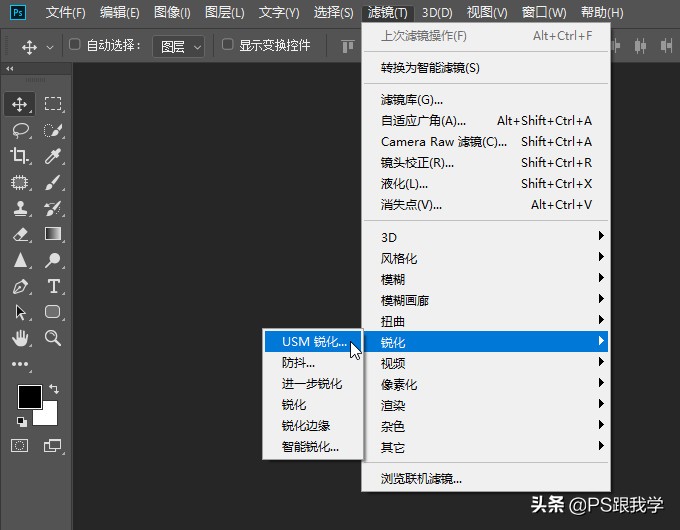This screenshot has height=530, width=680.
Task: Click the Photoshop Ps logo
Action: tap(18, 12)
